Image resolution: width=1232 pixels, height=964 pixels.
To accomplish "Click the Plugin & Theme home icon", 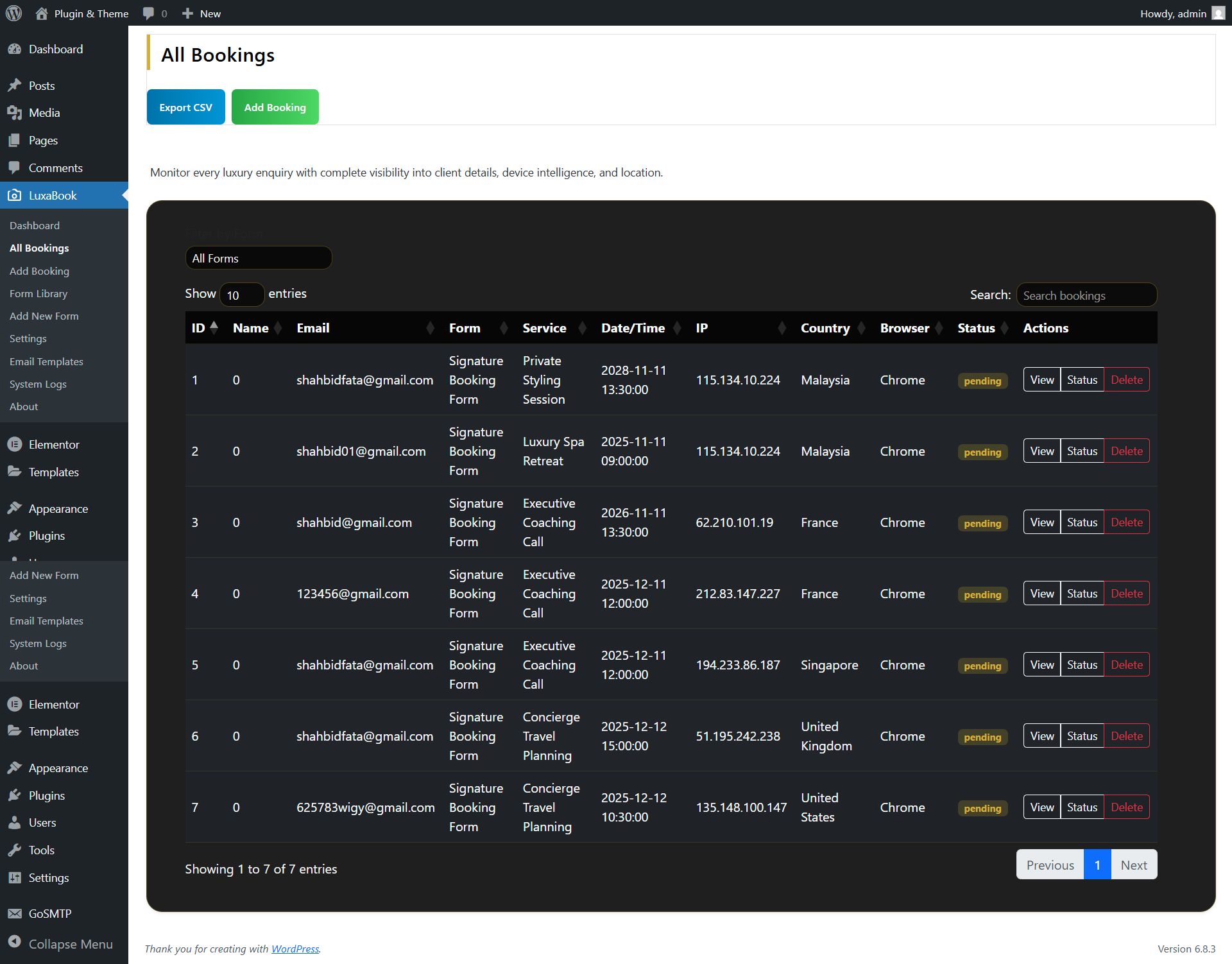I will click(42, 13).
